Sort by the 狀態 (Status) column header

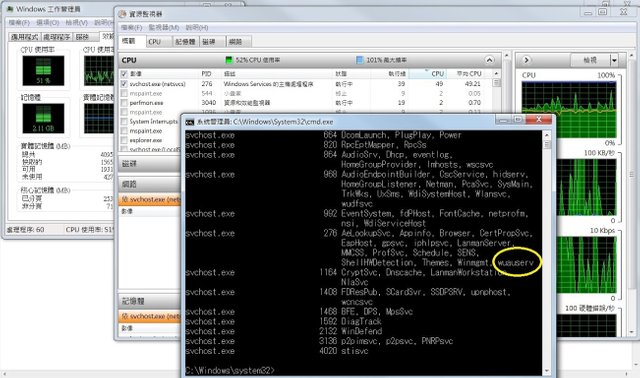[x=351, y=74]
